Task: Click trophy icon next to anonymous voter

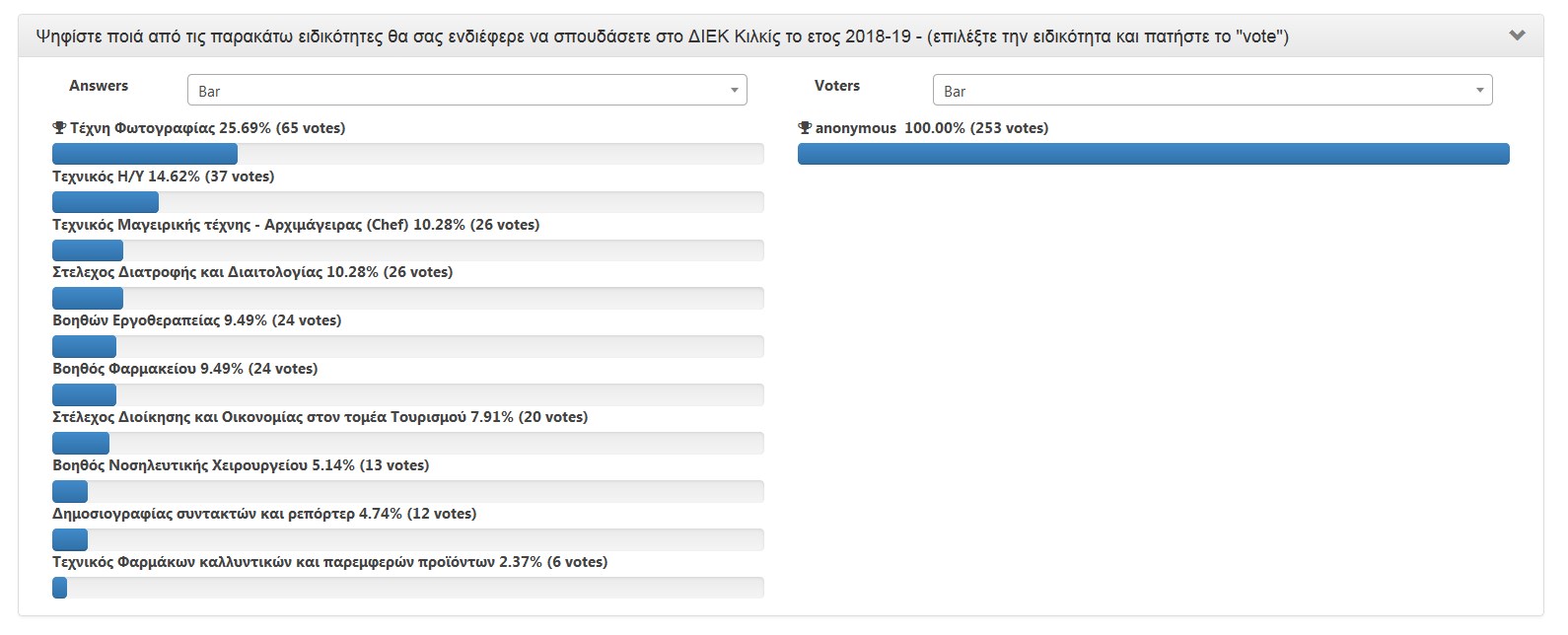Action: click(805, 128)
